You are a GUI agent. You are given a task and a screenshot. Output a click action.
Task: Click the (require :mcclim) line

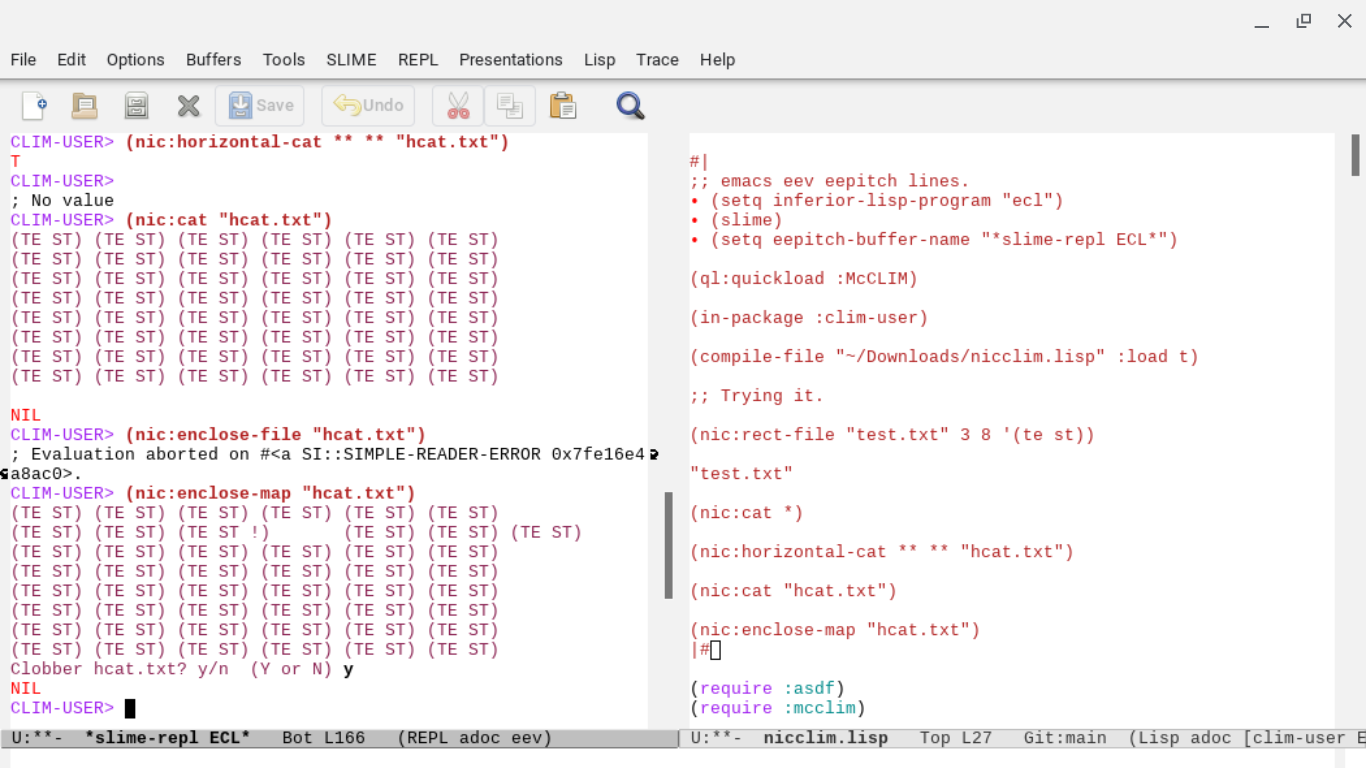click(777, 708)
